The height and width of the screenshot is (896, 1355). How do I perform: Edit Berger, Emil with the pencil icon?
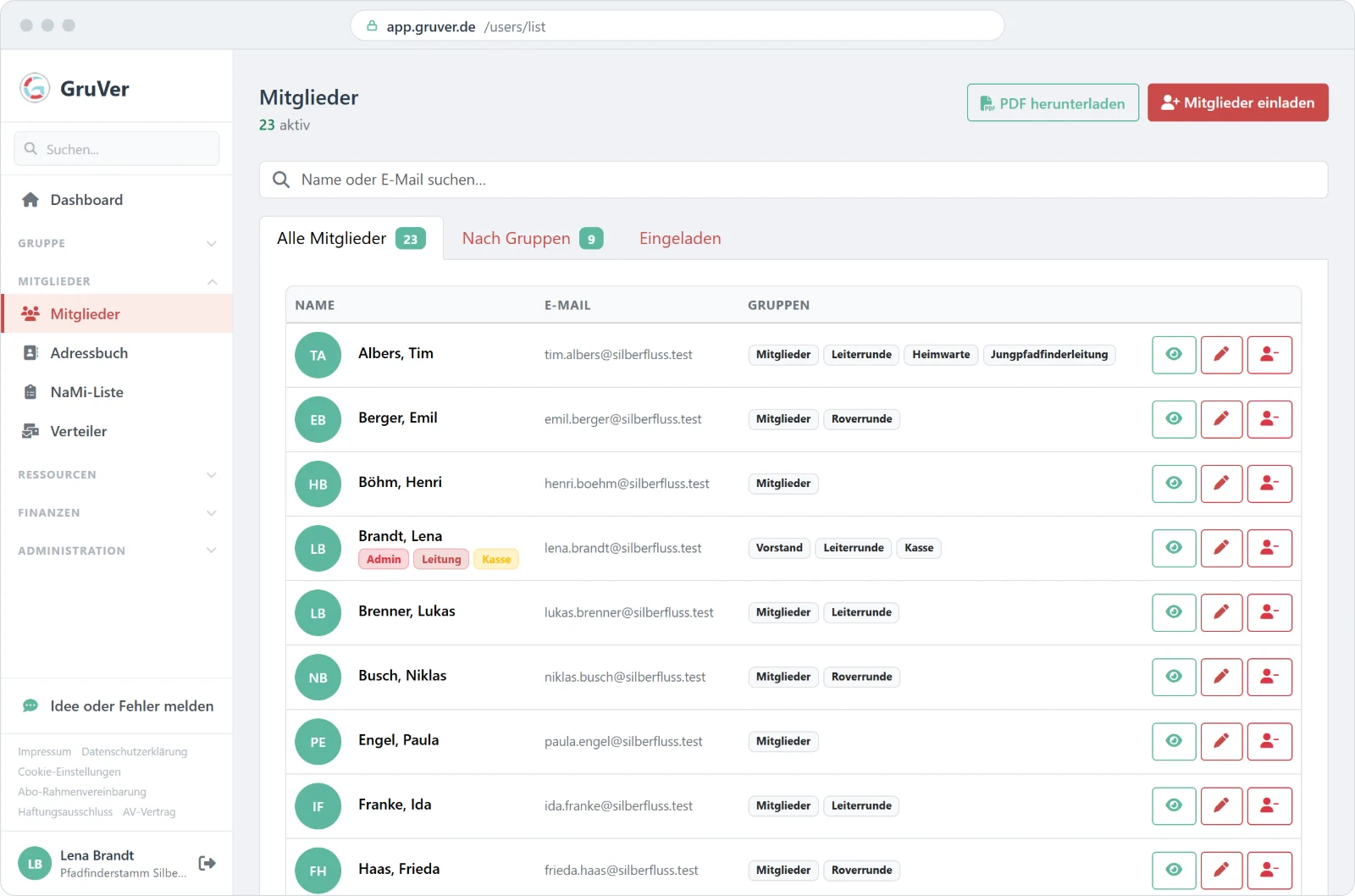point(1221,419)
